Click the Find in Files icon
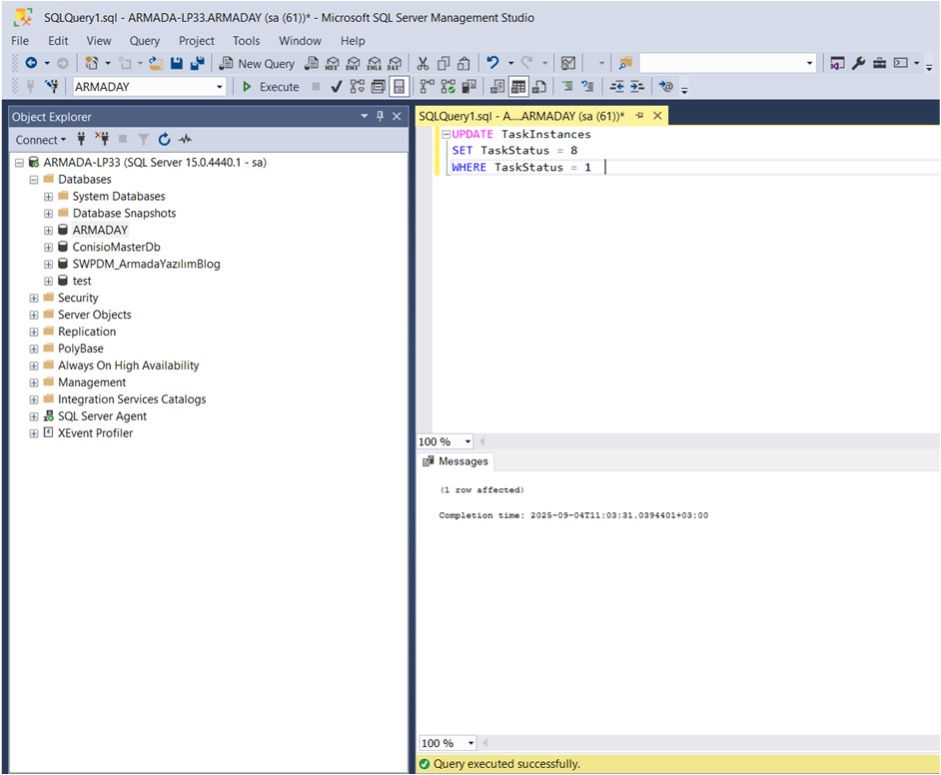This screenshot has height=775, width=941. point(625,63)
